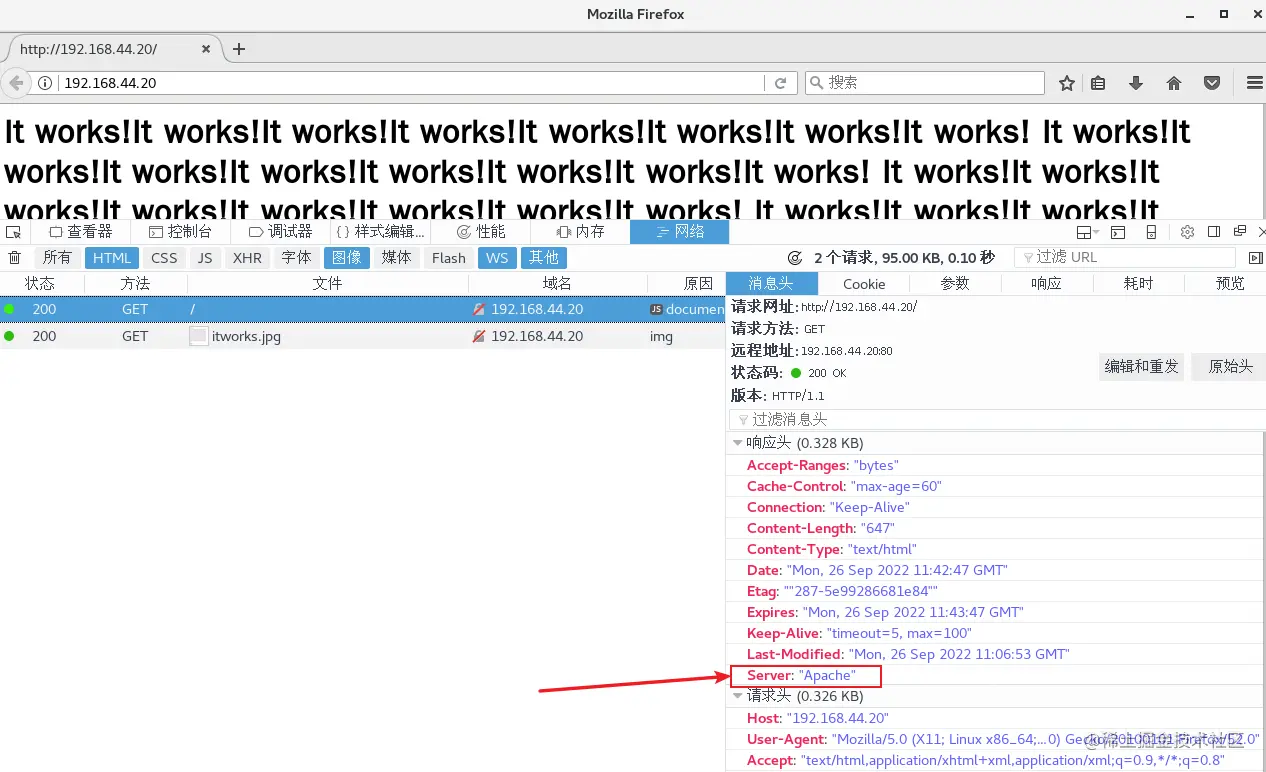This screenshot has width=1266, height=772.
Task: Toggle the WS request filter
Action: coord(497,258)
